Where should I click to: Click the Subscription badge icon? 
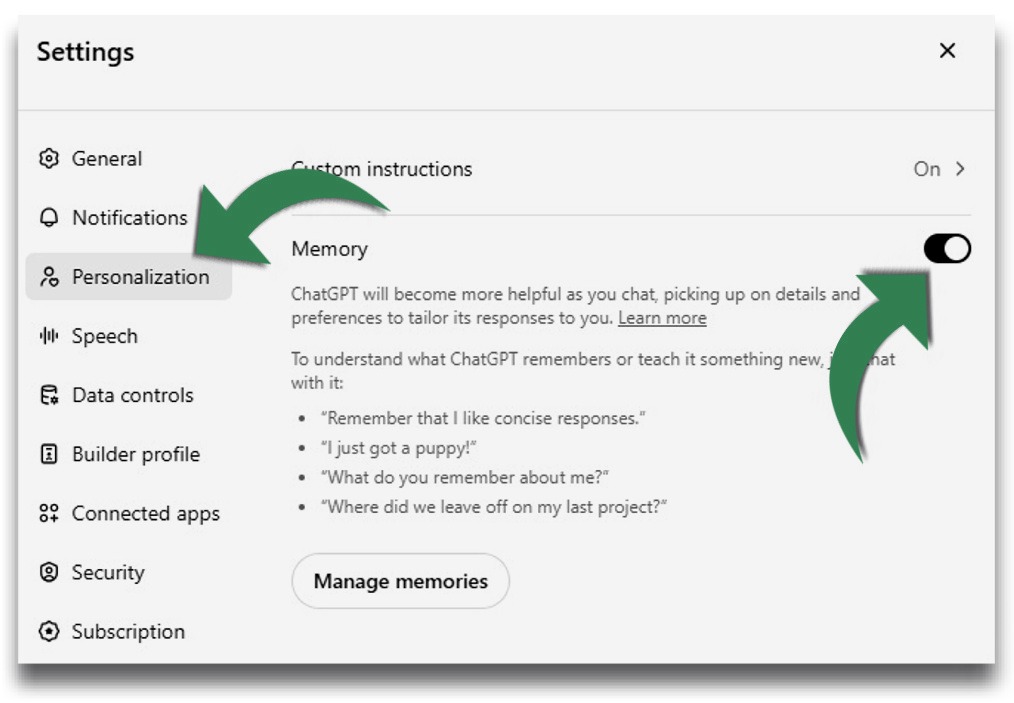(x=48, y=632)
